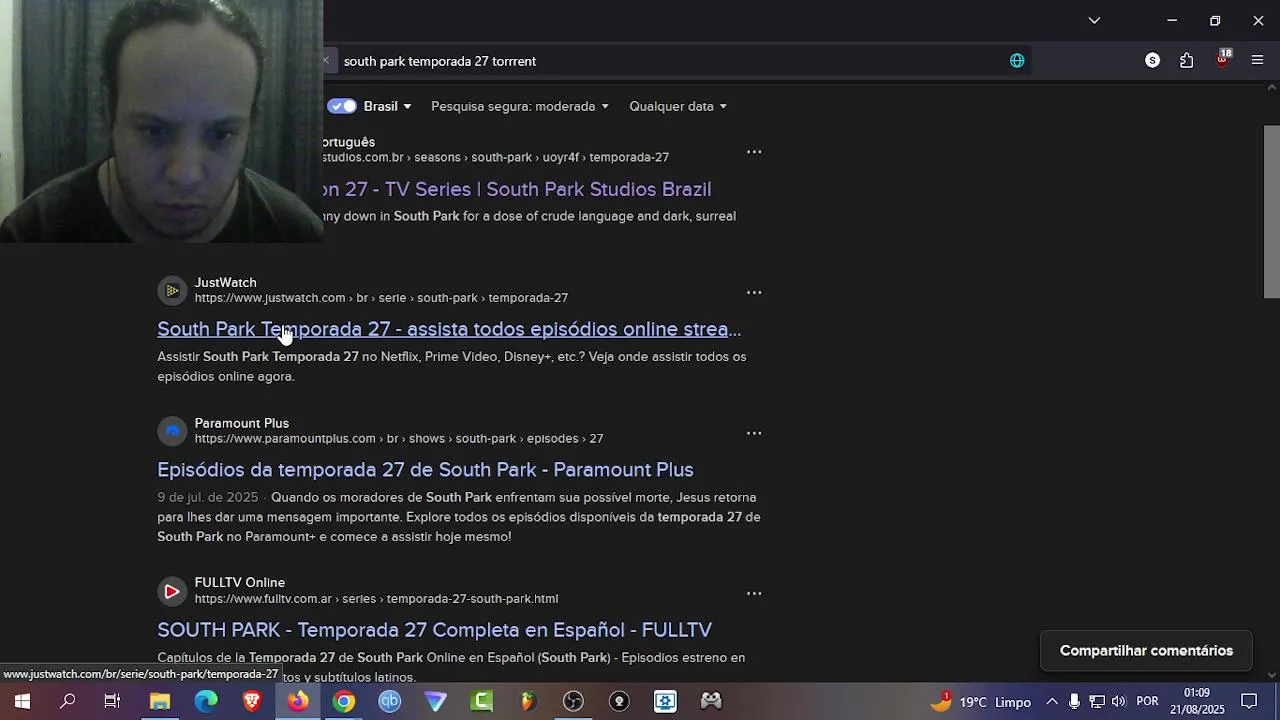Open FL Studio from the taskbar
Screen dimensions: 1280x720
coord(528,702)
